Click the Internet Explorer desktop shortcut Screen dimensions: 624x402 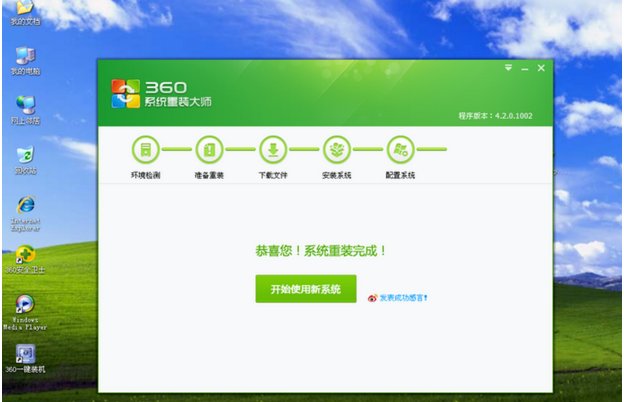pos(25,206)
